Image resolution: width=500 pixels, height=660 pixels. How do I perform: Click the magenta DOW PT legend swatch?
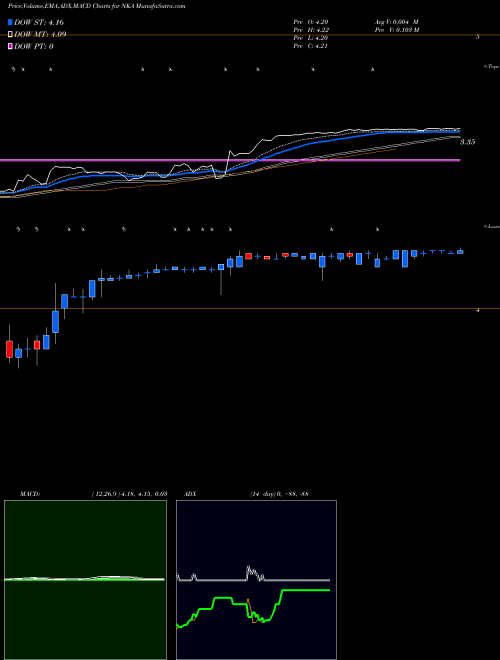11,46
